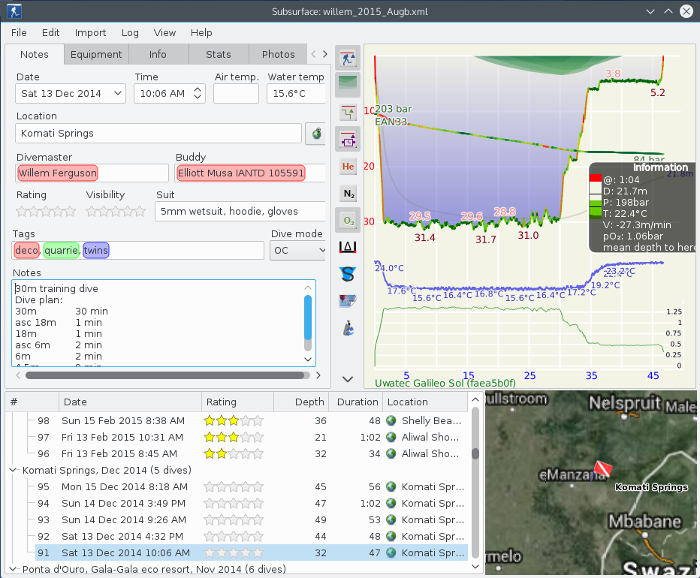Image resolution: width=700 pixels, height=578 pixels.
Task: Click the globe icon on dive 95 row
Action: (x=391, y=487)
